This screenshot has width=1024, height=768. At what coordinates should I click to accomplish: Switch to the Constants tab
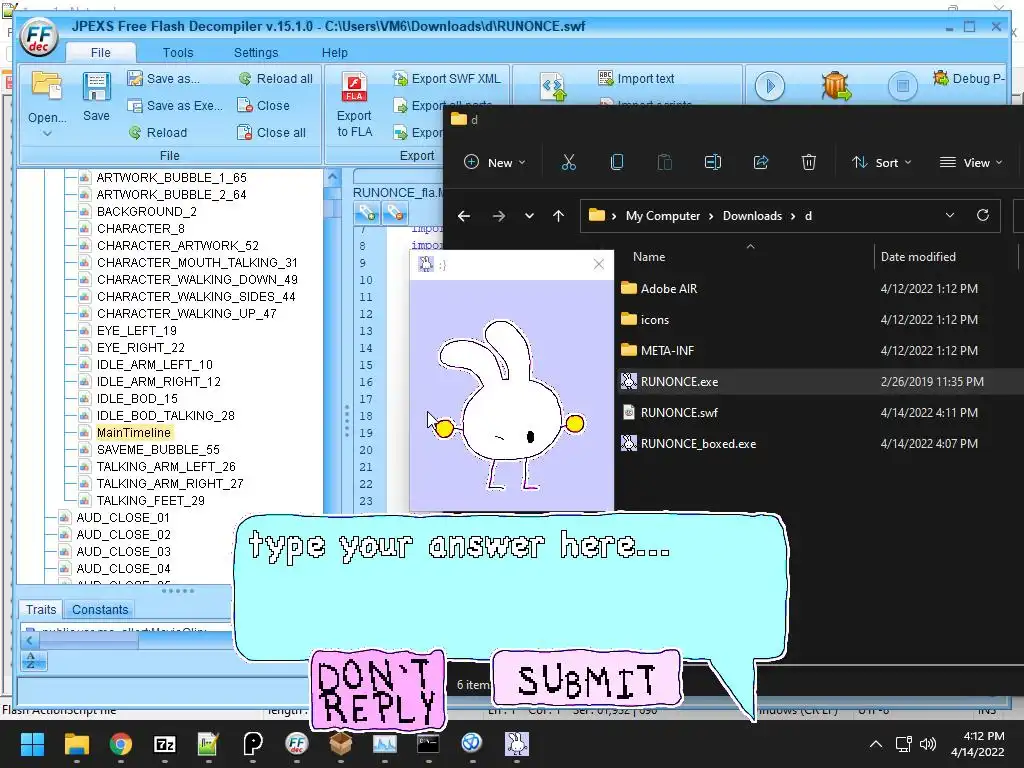pos(100,609)
